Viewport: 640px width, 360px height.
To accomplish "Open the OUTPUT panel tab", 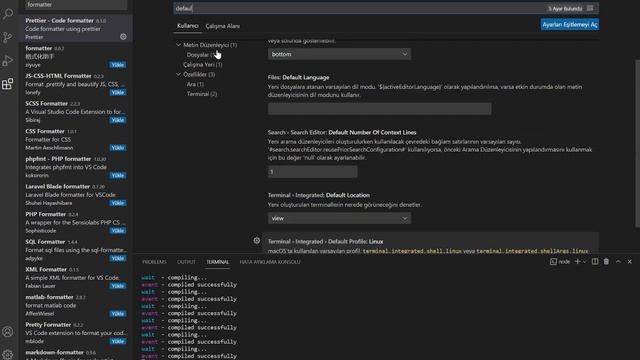I will 186,262.
